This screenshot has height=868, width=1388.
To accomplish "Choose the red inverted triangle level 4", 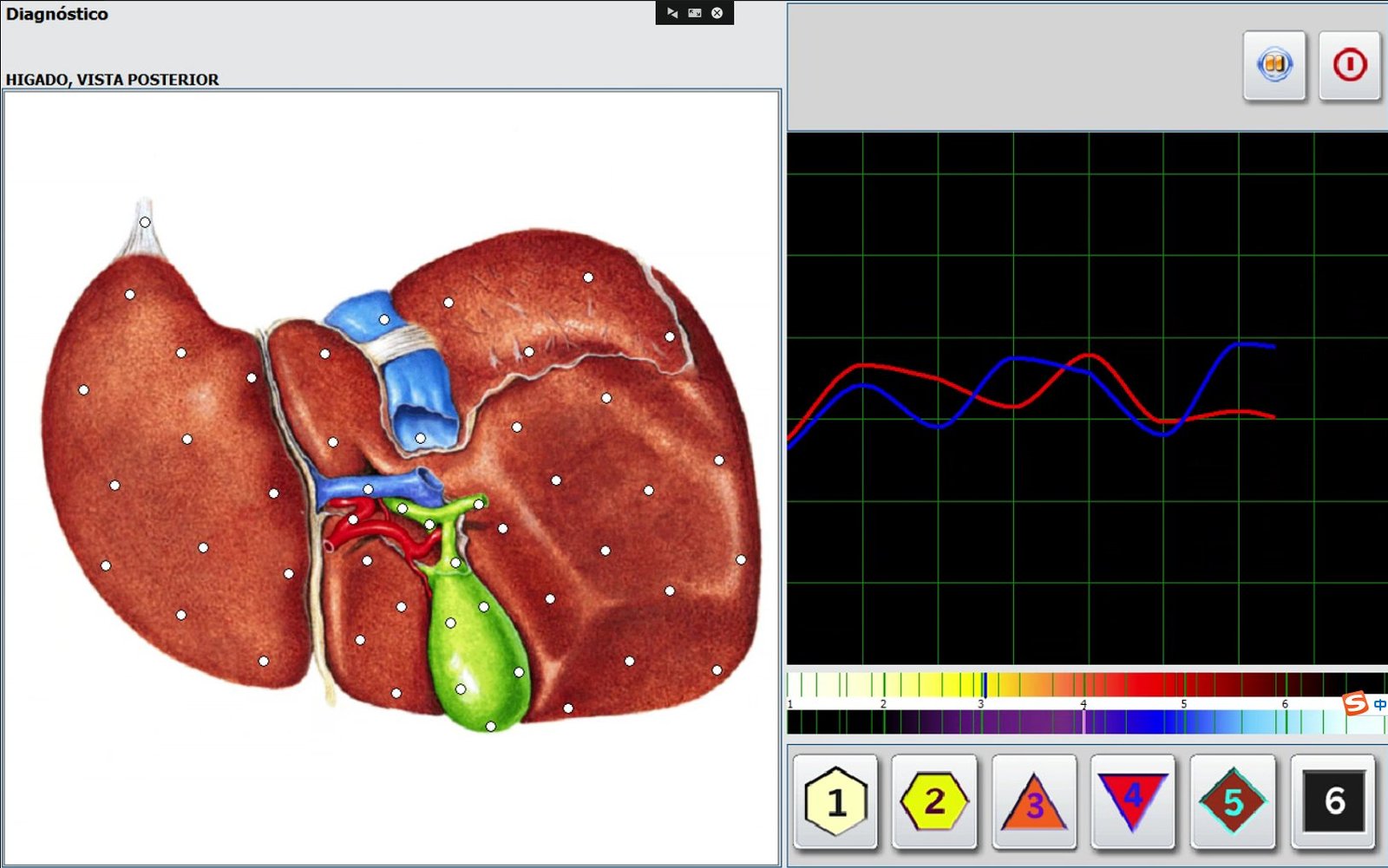I will (x=1133, y=801).
